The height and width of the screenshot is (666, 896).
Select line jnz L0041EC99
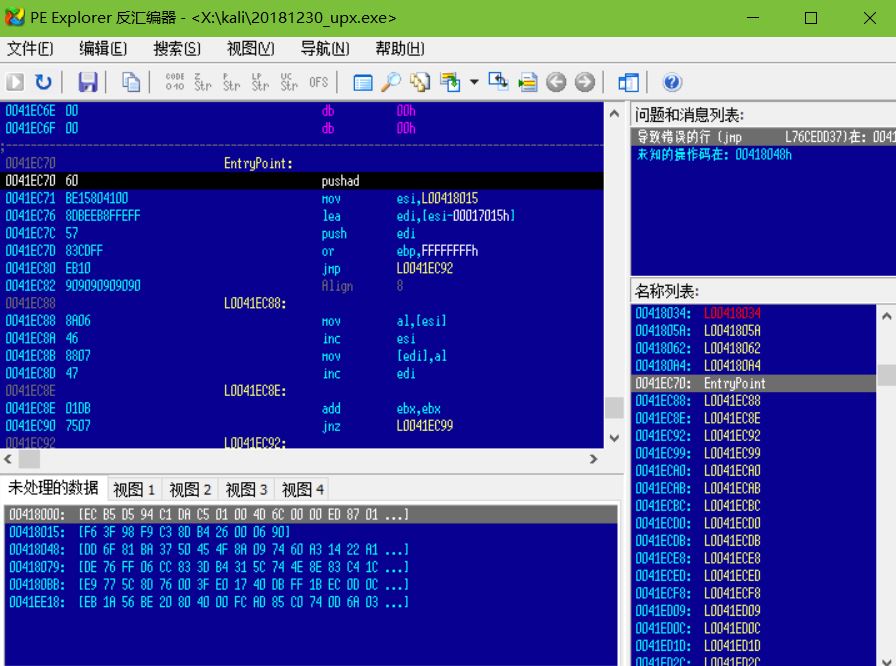[x=303, y=426]
